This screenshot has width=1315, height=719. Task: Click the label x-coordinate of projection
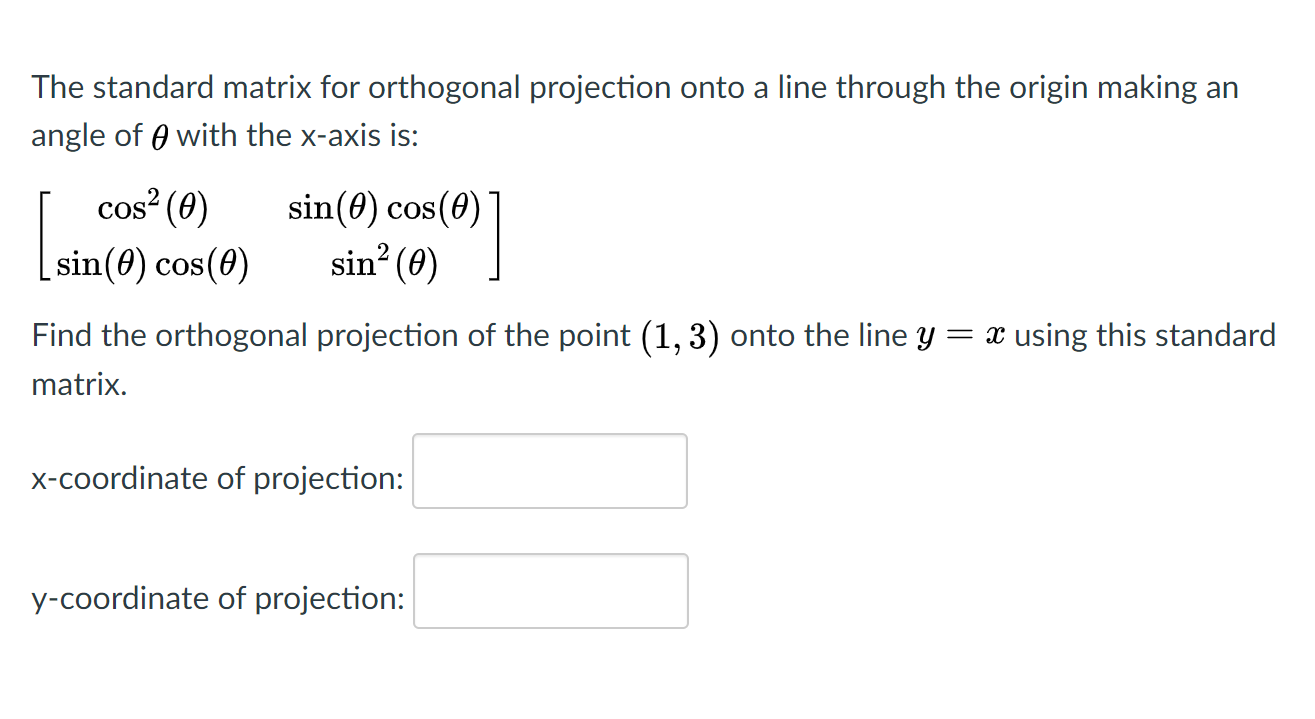coord(216,479)
